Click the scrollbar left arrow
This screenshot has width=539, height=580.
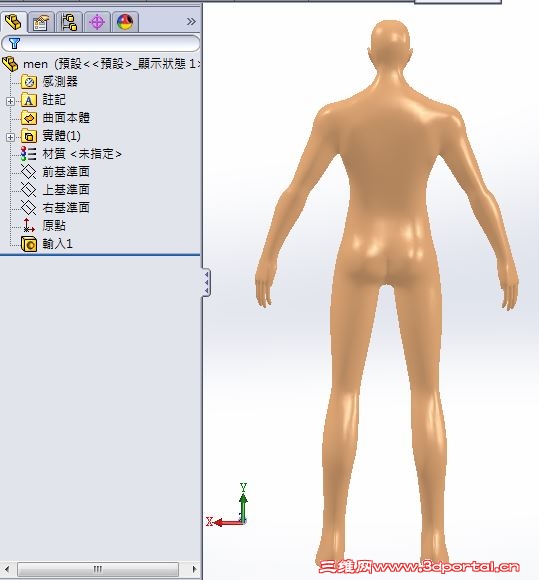(7, 569)
